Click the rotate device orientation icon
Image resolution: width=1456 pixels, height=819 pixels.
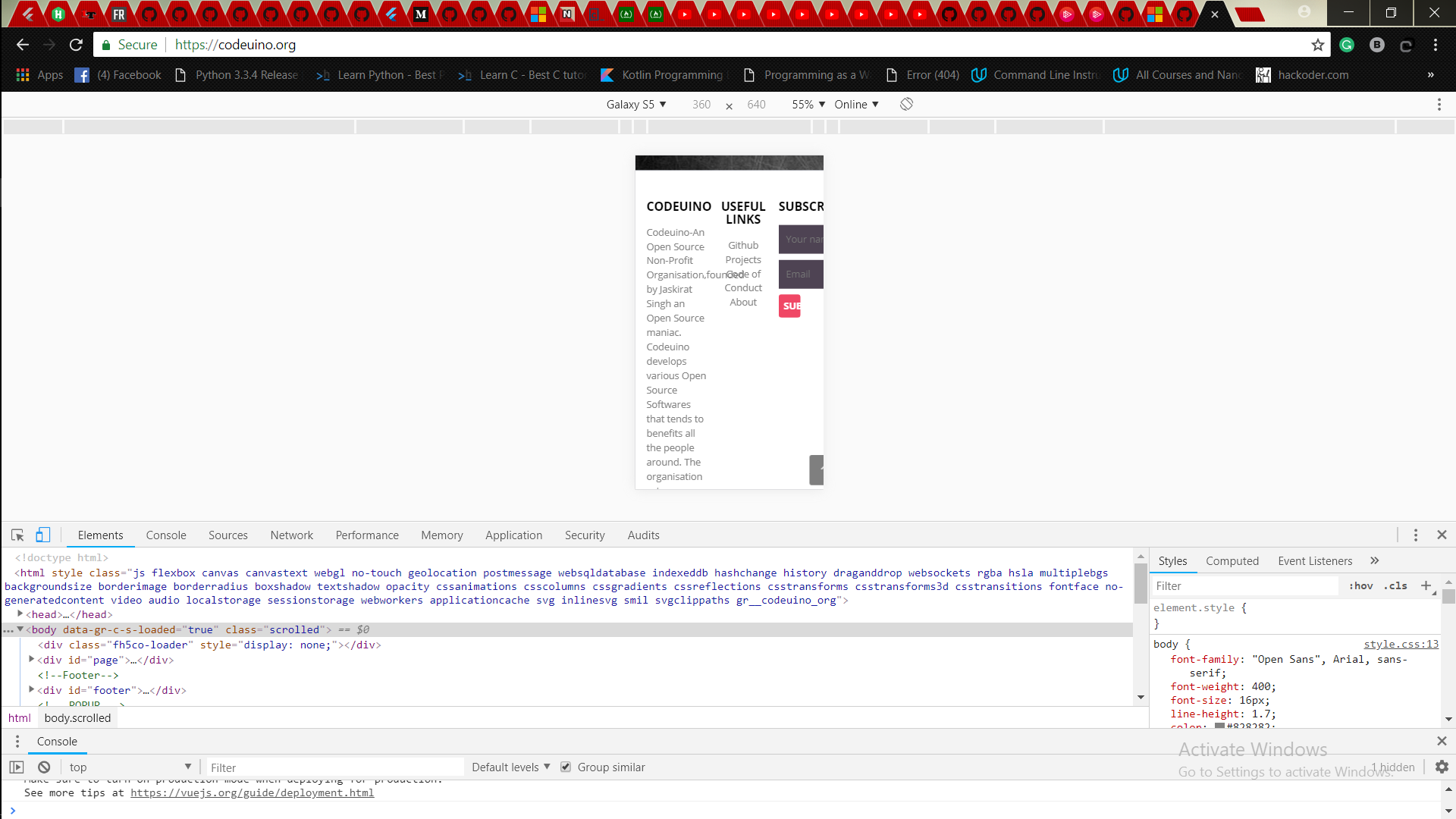pyautogui.click(x=906, y=105)
